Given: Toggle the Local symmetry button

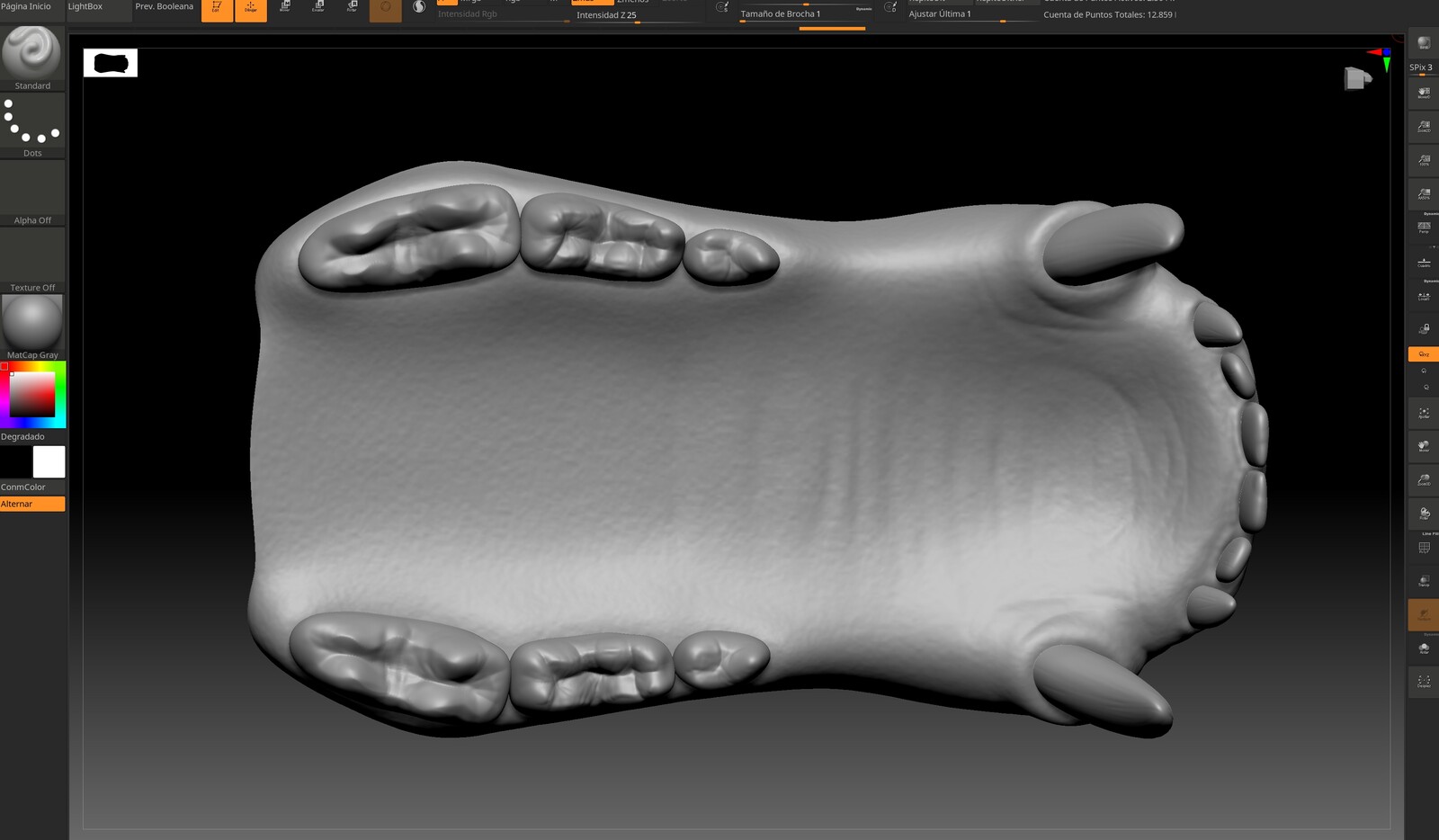Looking at the screenshot, I should [1424, 295].
